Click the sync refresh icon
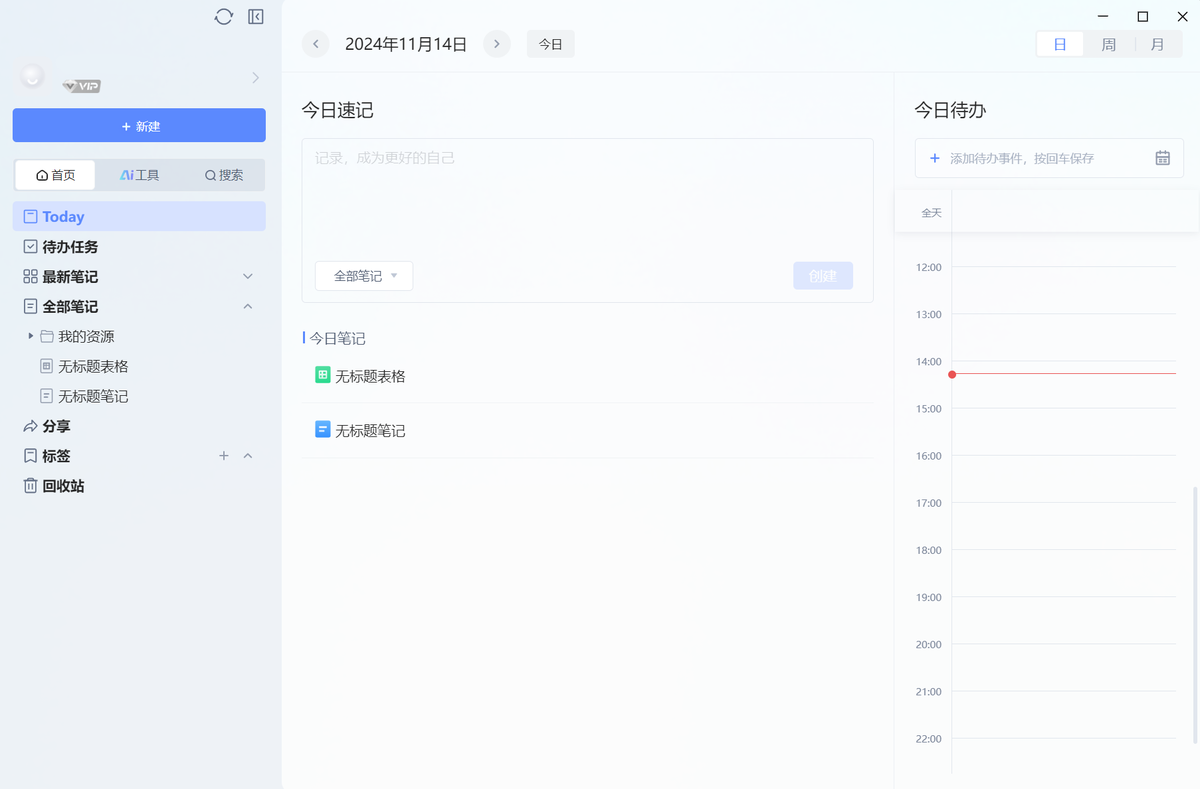This screenshot has width=1200, height=789. point(223,16)
